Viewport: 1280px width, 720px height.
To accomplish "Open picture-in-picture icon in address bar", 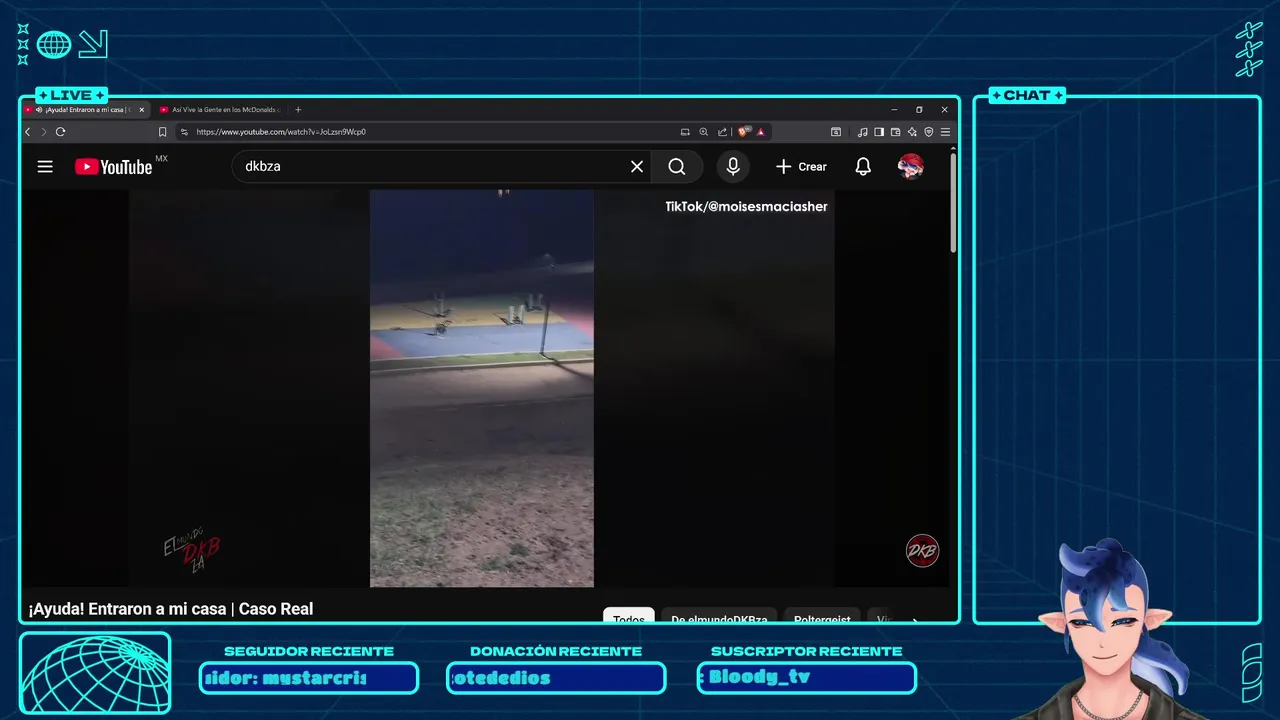I will pos(685,132).
